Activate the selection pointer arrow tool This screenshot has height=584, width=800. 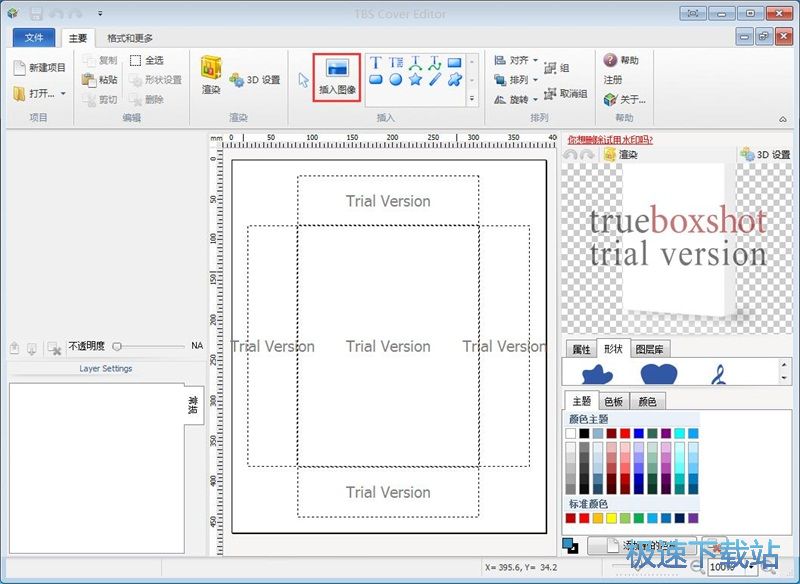point(304,80)
